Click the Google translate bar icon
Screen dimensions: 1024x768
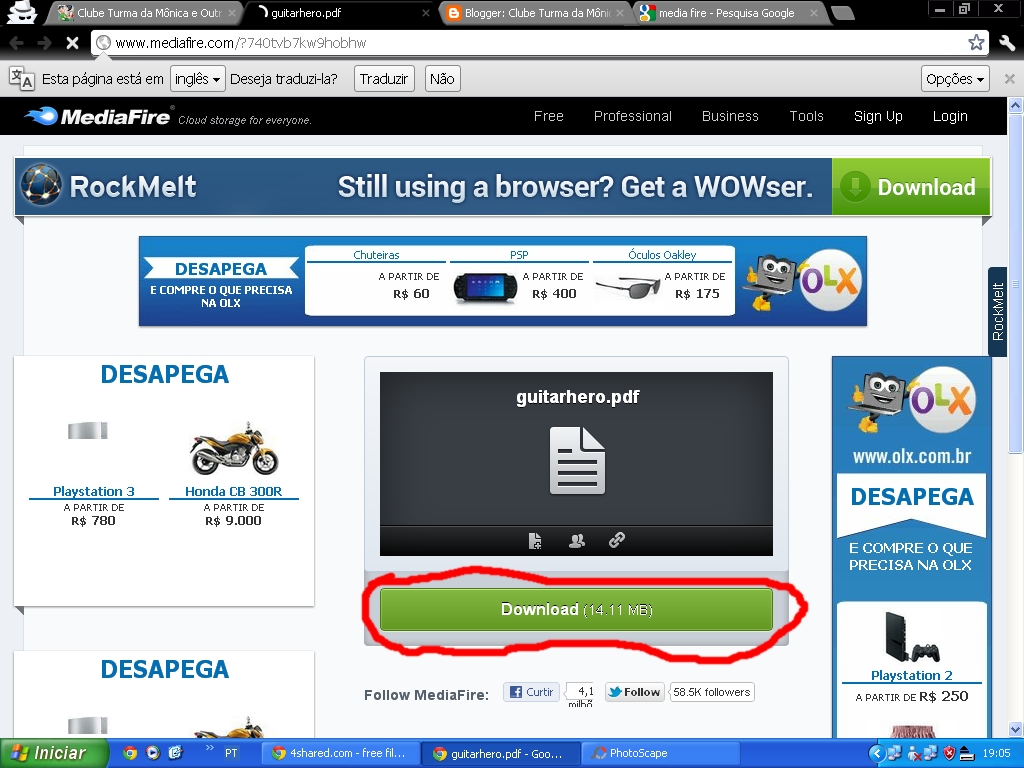pos(22,78)
